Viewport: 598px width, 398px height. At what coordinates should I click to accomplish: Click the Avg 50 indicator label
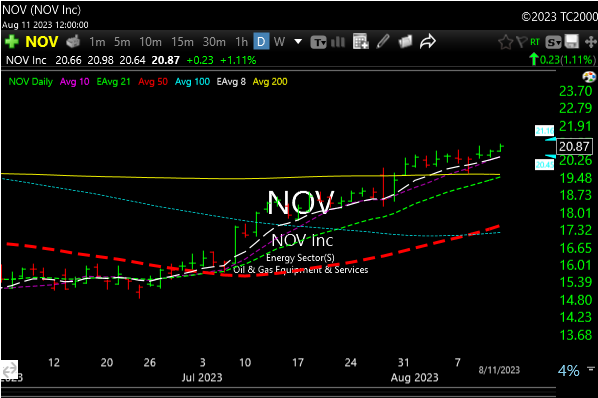tap(153, 82)
